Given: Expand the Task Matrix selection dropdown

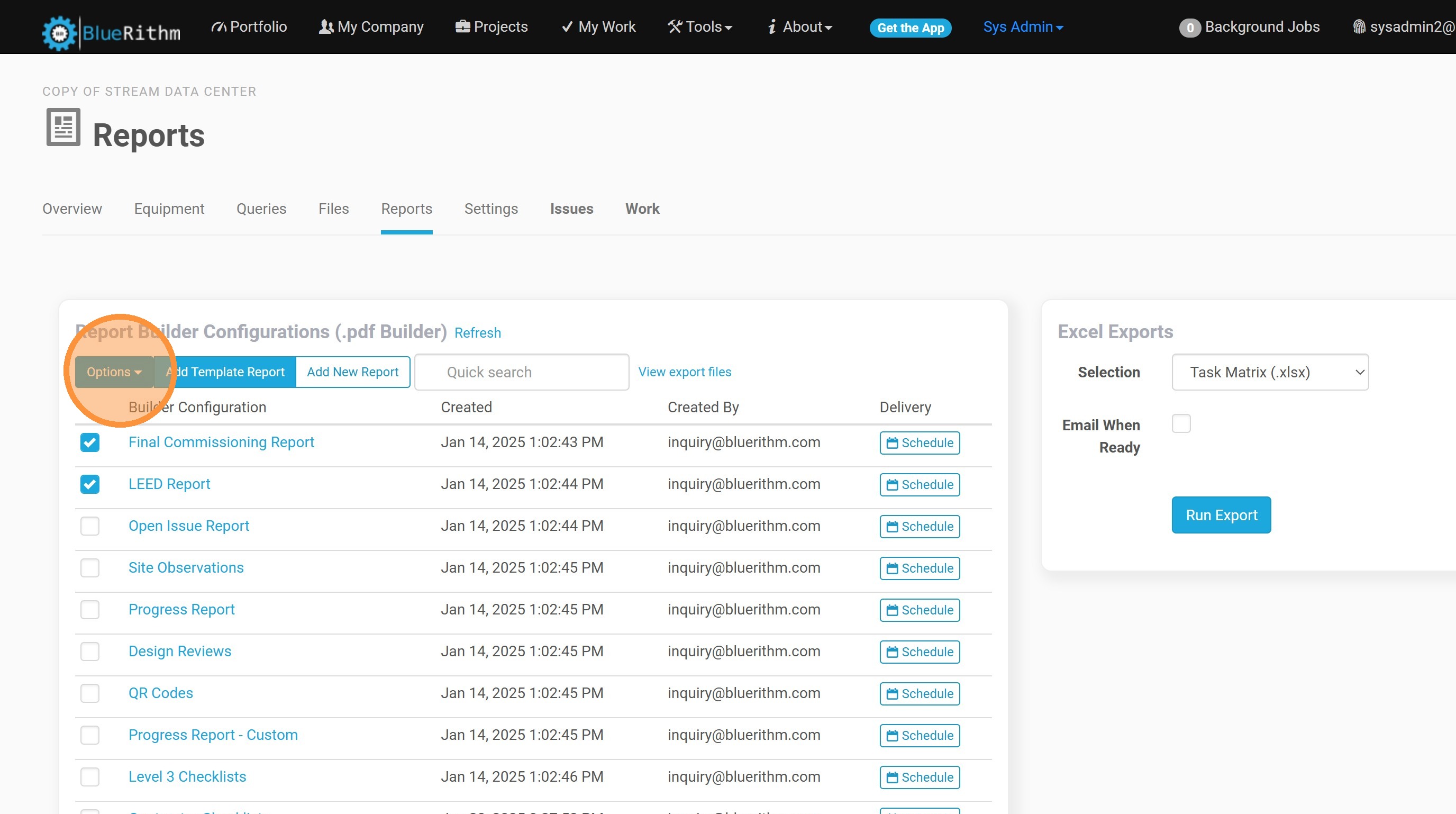Looking at the screenshot, I should pos(1269,372).
